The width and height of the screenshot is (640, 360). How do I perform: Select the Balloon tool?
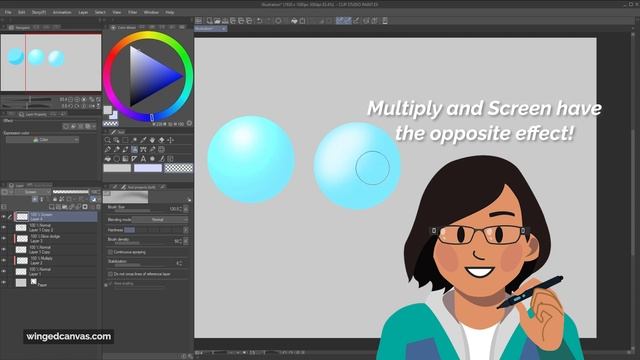coord(153,158)
